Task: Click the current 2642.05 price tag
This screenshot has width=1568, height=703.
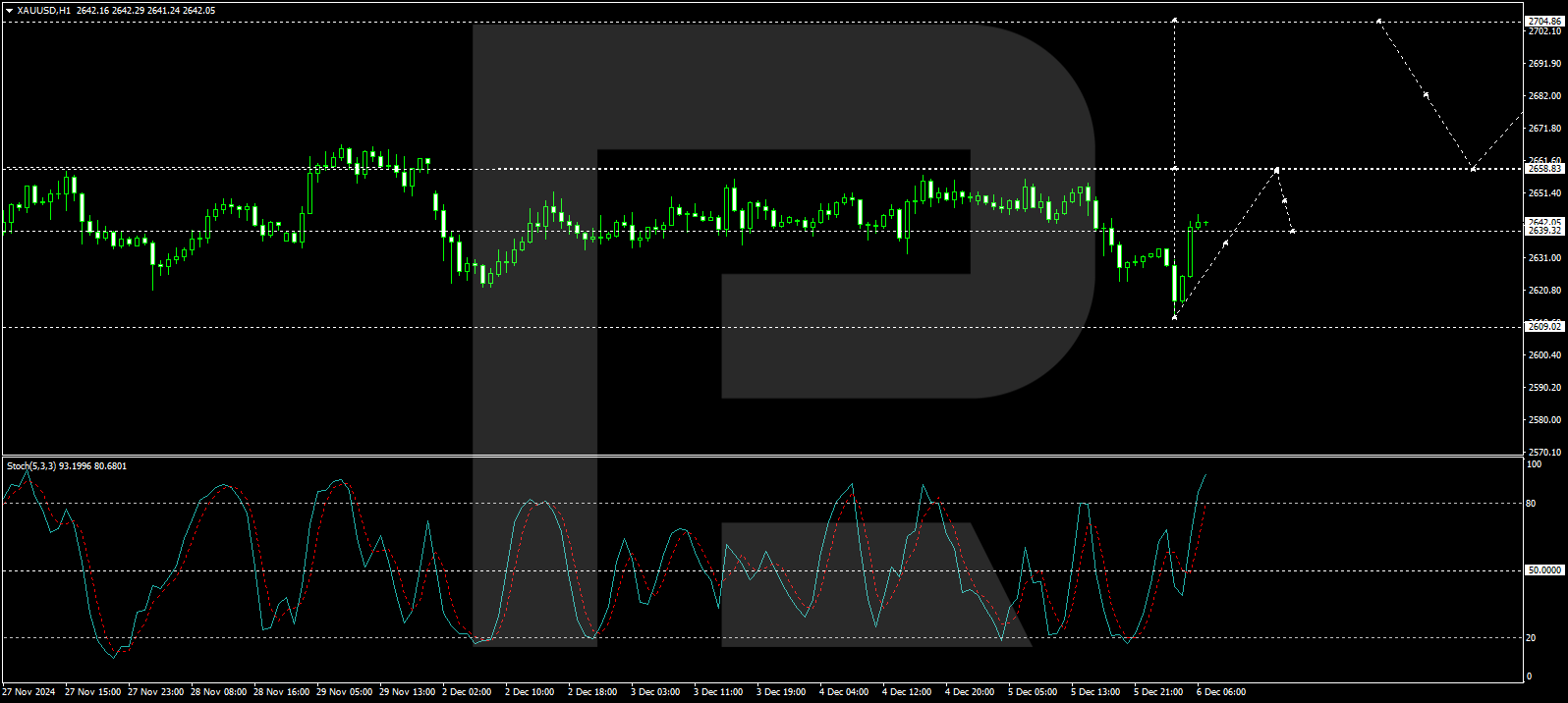Action: tap(1543, 222)
